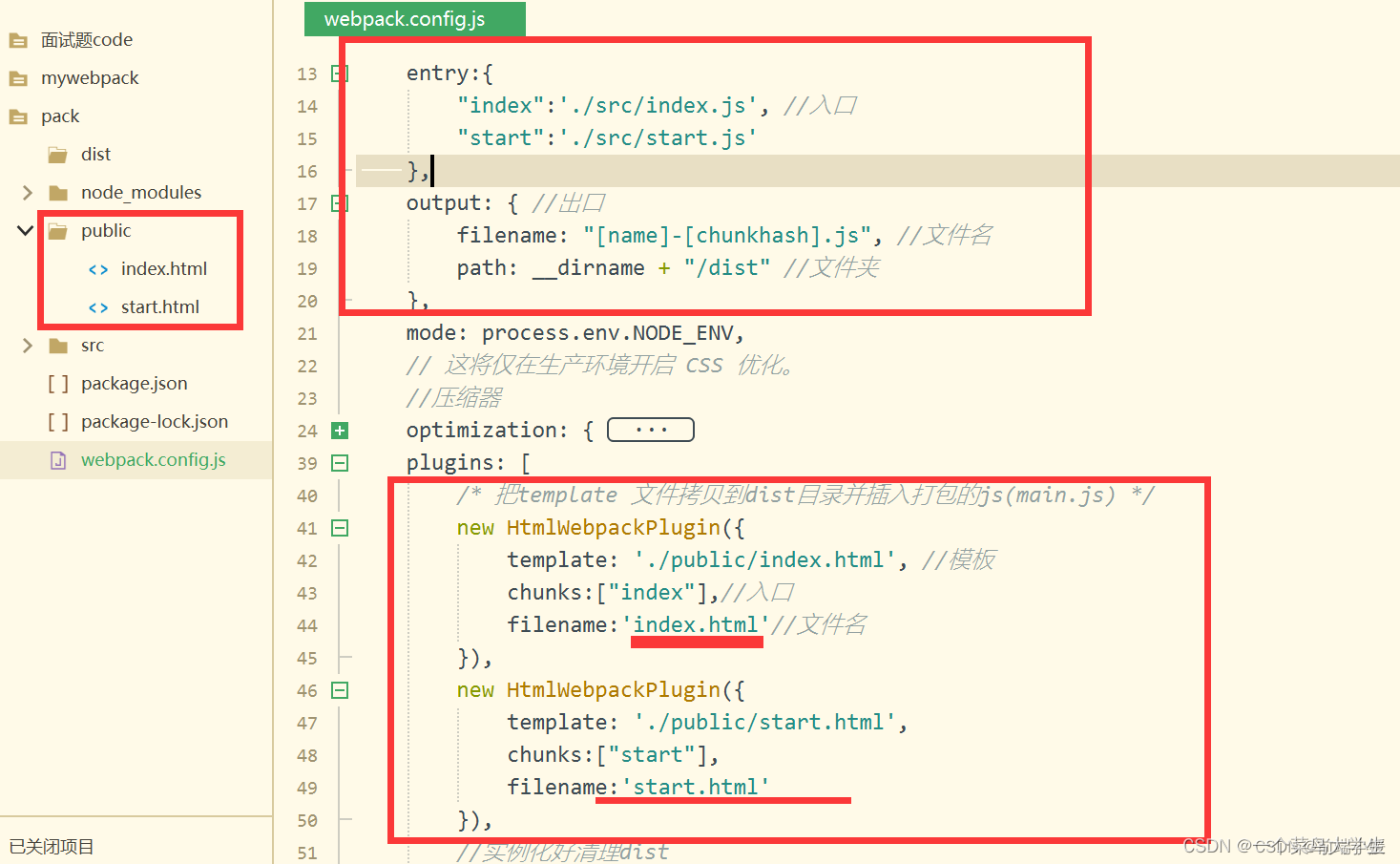Collapse the second HtmlWebpackPlugin block at line 46
The height and width of the screenshot is (864, 1400).
(x=340, y=690)
